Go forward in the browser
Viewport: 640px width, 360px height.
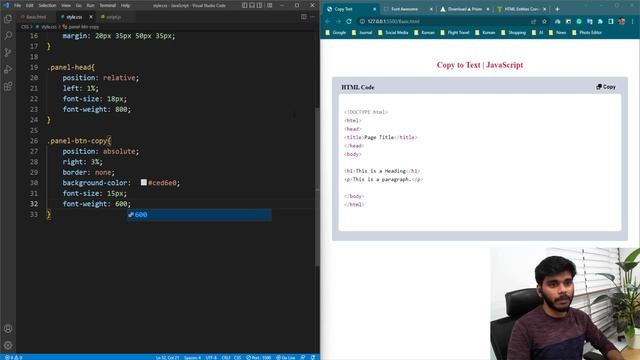click(338, 21)
